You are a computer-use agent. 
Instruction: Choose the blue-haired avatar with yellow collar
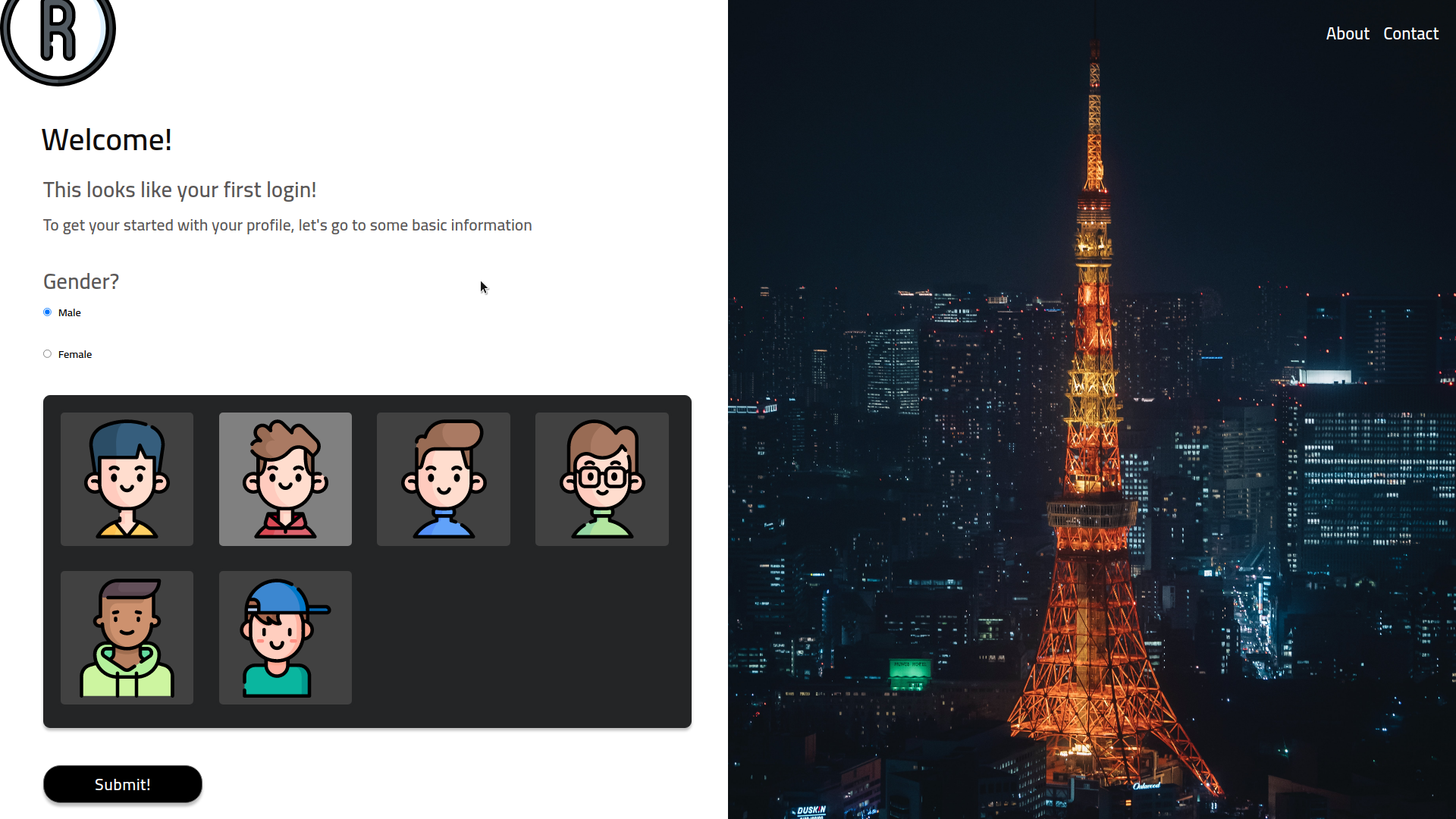(127, 479)
